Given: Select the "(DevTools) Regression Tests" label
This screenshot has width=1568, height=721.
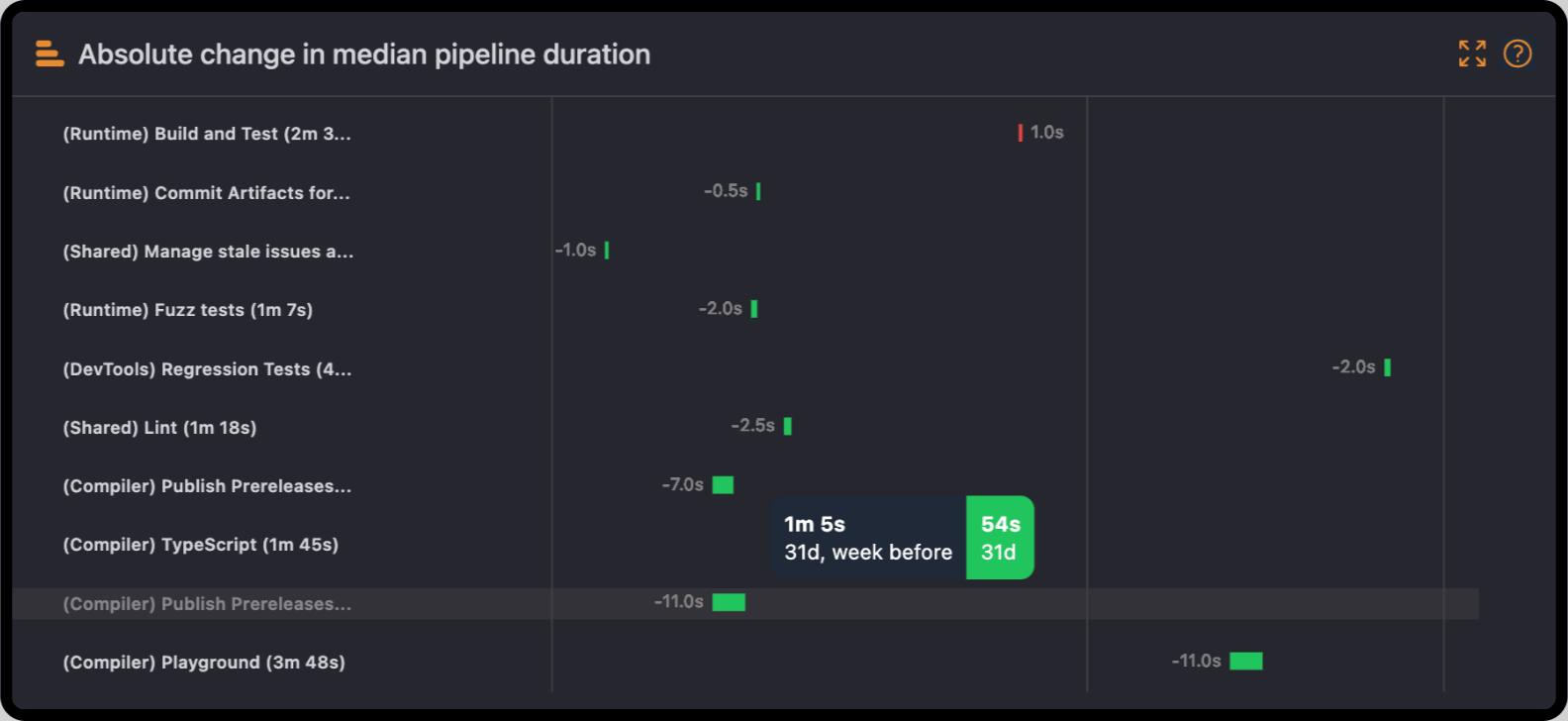Looking at the screenshot, I should click(x=207, y=369).
